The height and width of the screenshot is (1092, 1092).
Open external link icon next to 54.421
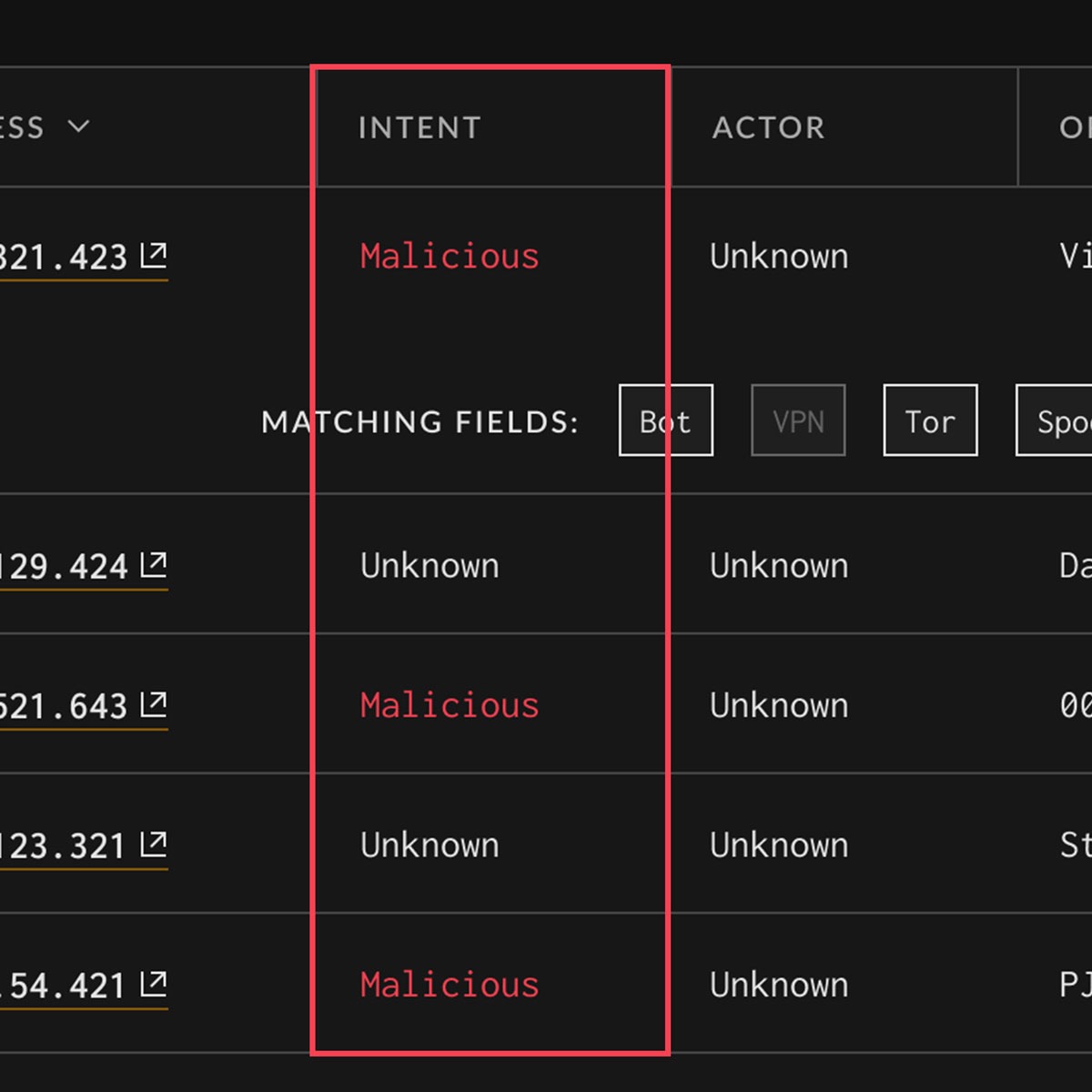[154, 984]
